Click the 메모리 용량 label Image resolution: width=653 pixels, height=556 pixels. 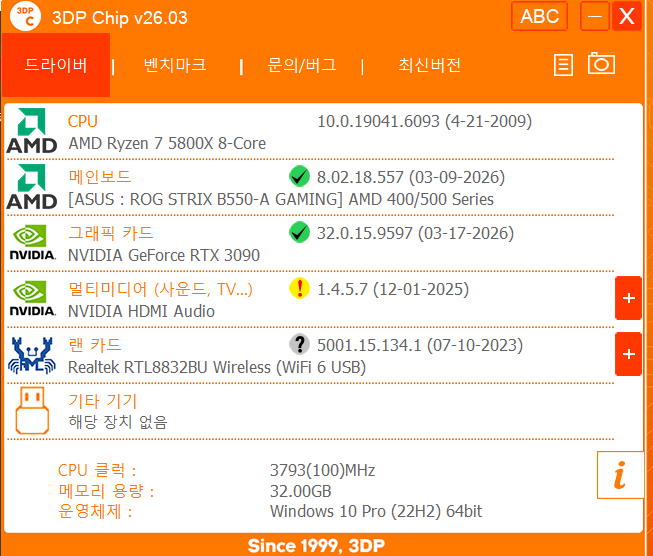106,491
